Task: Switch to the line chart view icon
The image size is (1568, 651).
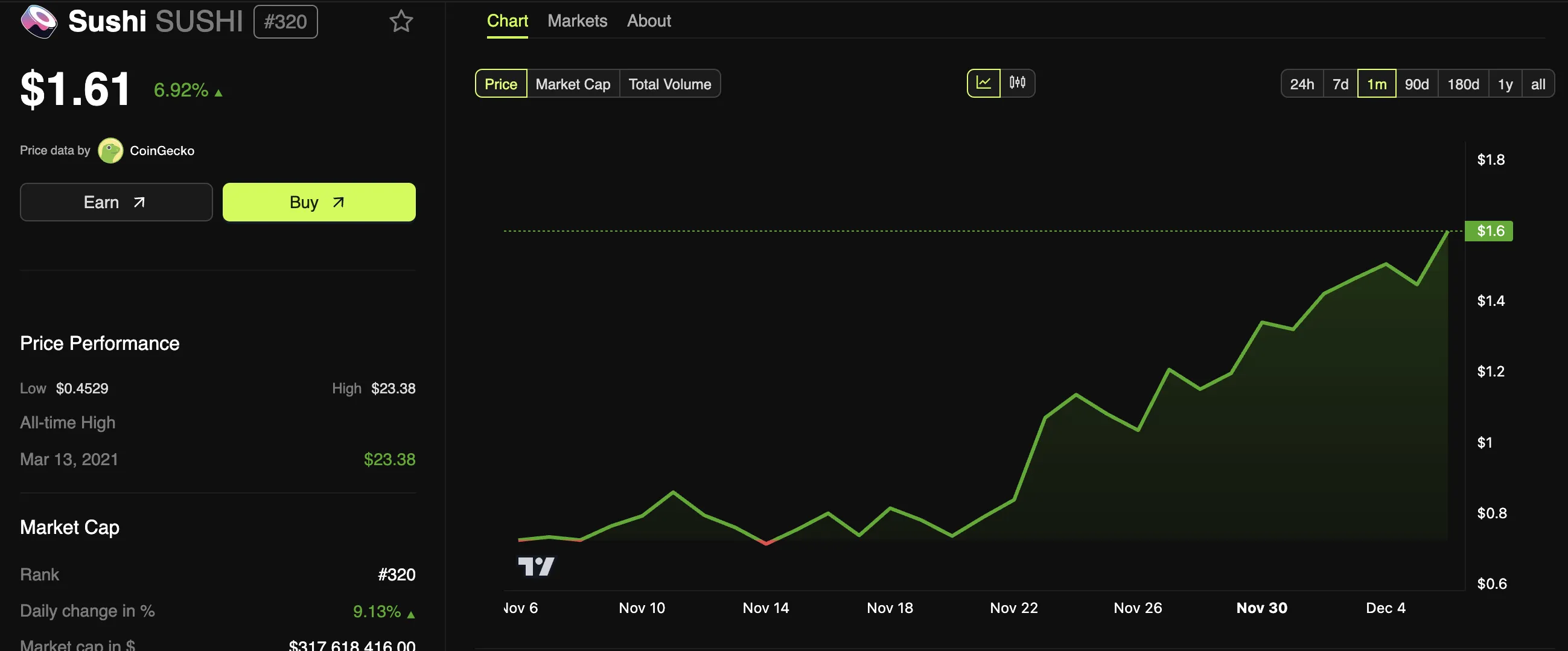Action: (983, 83)
